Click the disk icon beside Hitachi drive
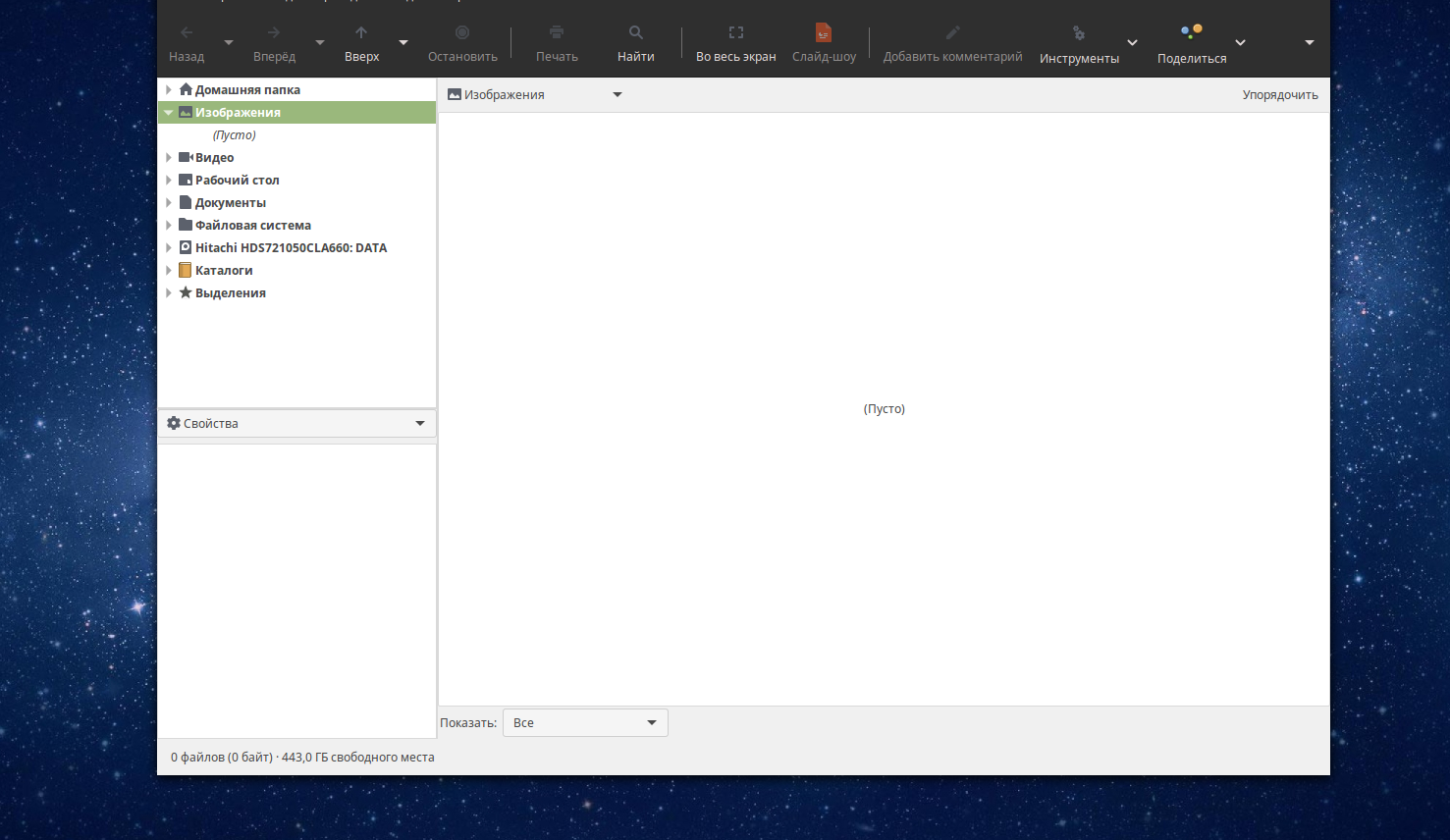The width and height of the screenshot is (1450, 840). click(x=186, y=247)
